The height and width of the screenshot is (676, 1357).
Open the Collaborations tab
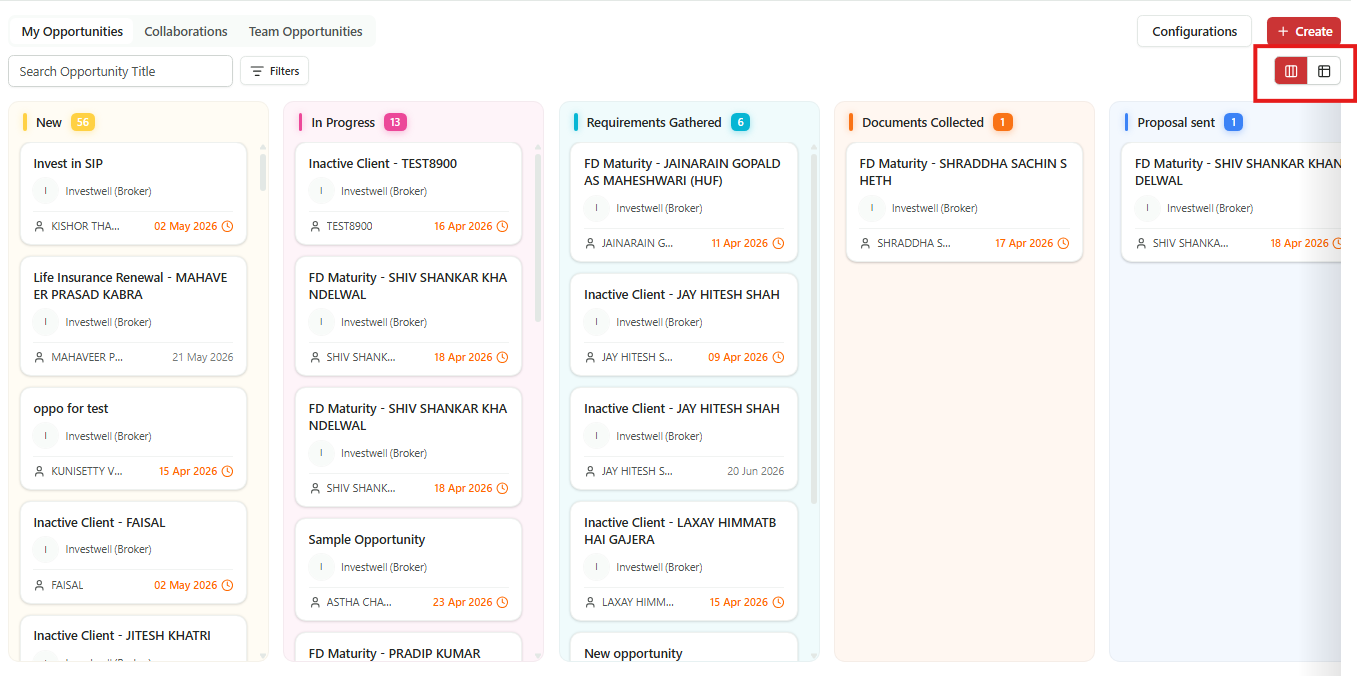[x=186, y=32]
